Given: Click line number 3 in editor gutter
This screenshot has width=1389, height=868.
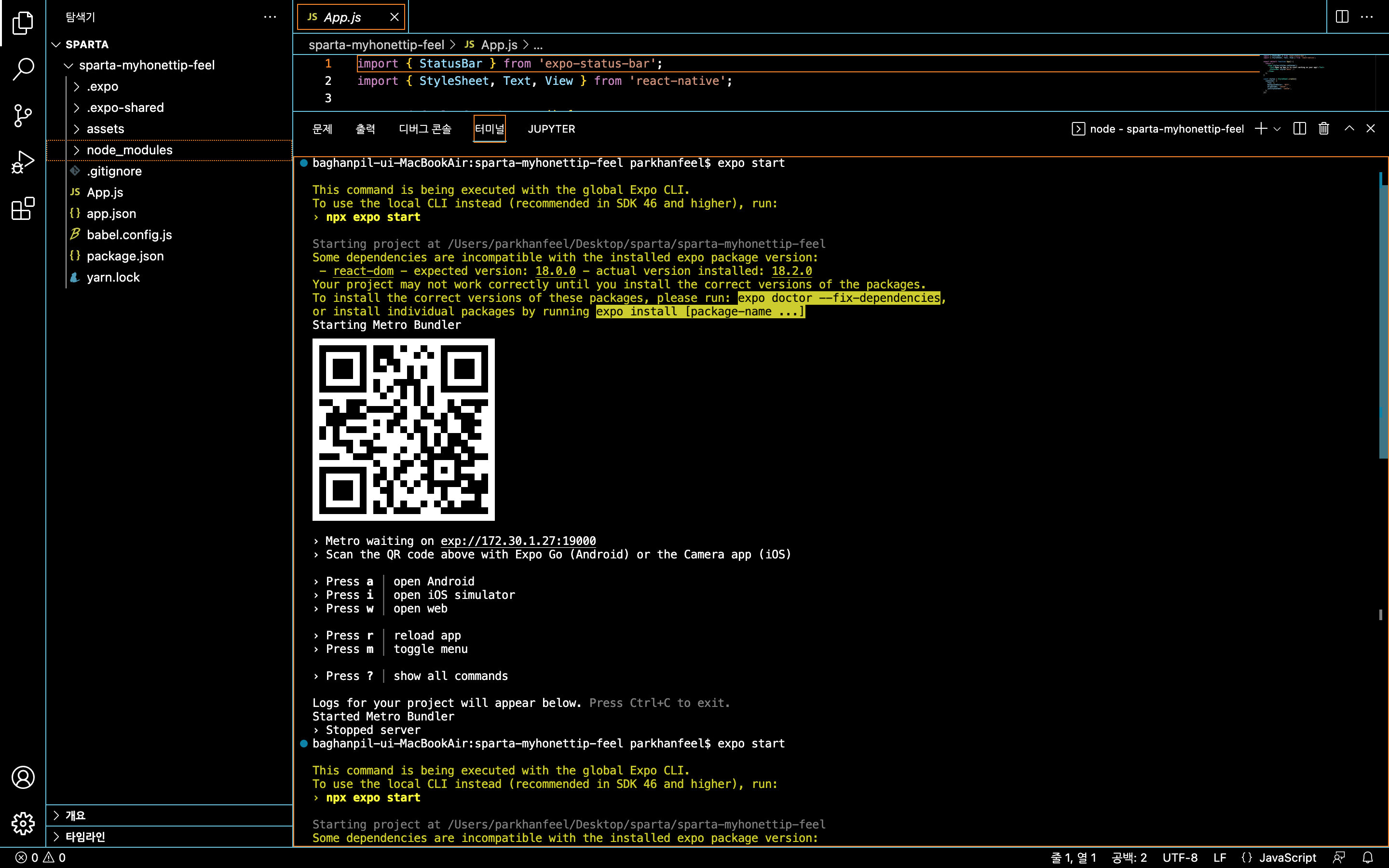Looking at the screenshot, I should [x=328, y=98].
